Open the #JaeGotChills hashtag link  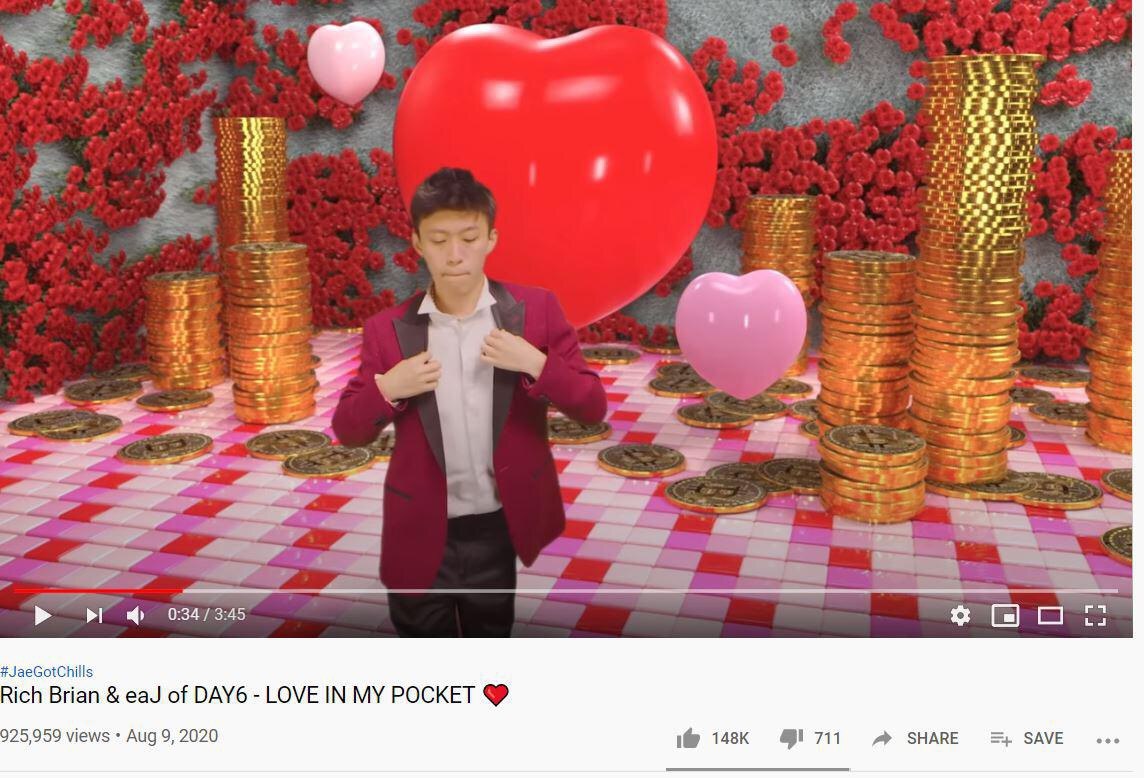[x=47, y=671]
